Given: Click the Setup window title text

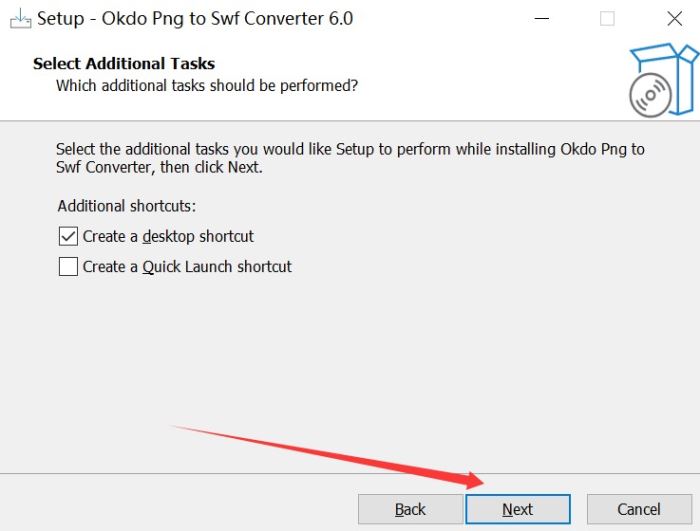Looking at the screenshot, I should pos(195,18).
